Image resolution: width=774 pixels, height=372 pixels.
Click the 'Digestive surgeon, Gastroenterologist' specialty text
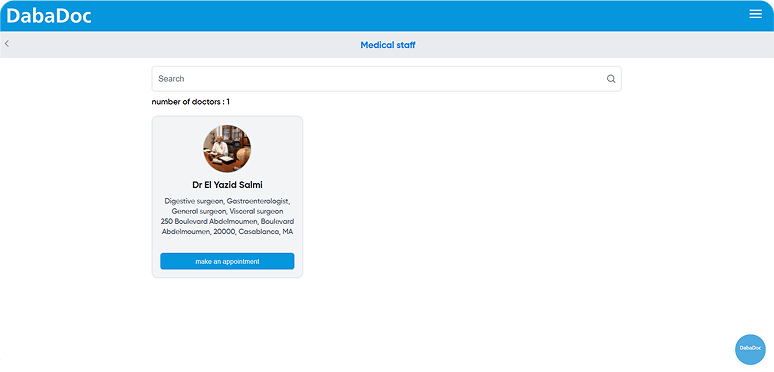(227, 201)
